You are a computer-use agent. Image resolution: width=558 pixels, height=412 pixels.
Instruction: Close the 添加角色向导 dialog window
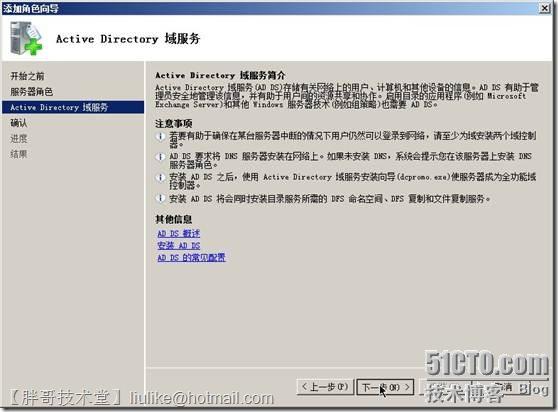544,8
